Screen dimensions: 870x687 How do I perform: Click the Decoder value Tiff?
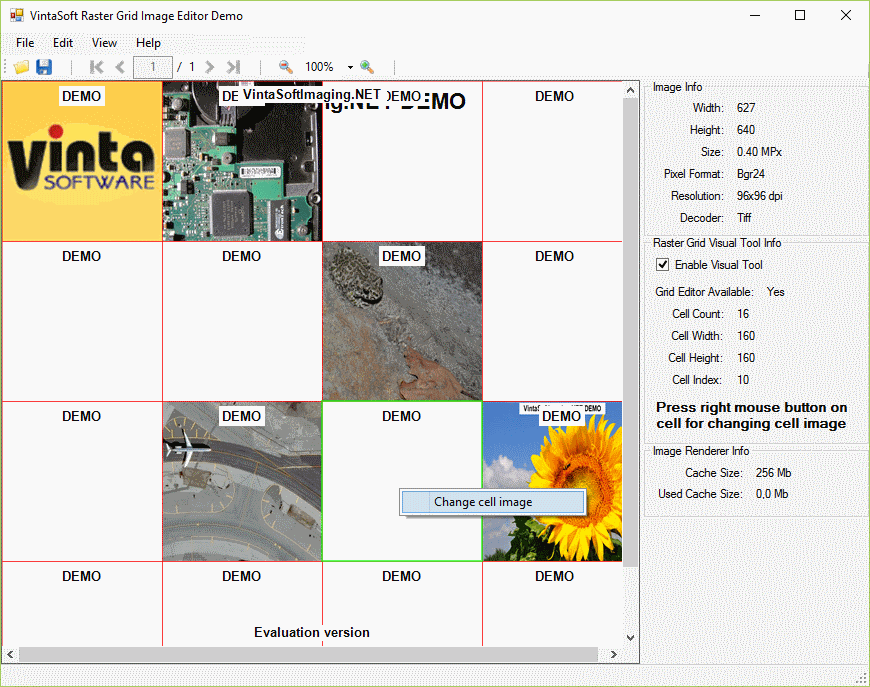click(744, 218)
